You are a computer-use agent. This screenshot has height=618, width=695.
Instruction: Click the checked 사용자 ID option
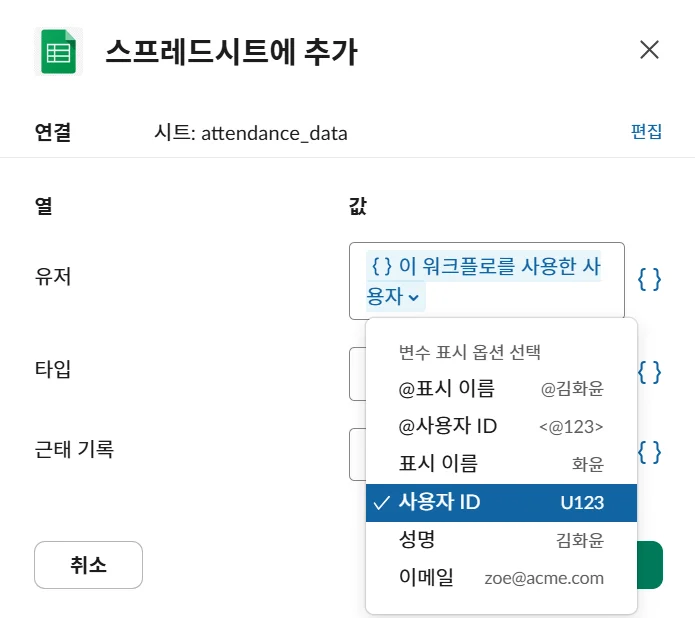click(x=501, y=502)
